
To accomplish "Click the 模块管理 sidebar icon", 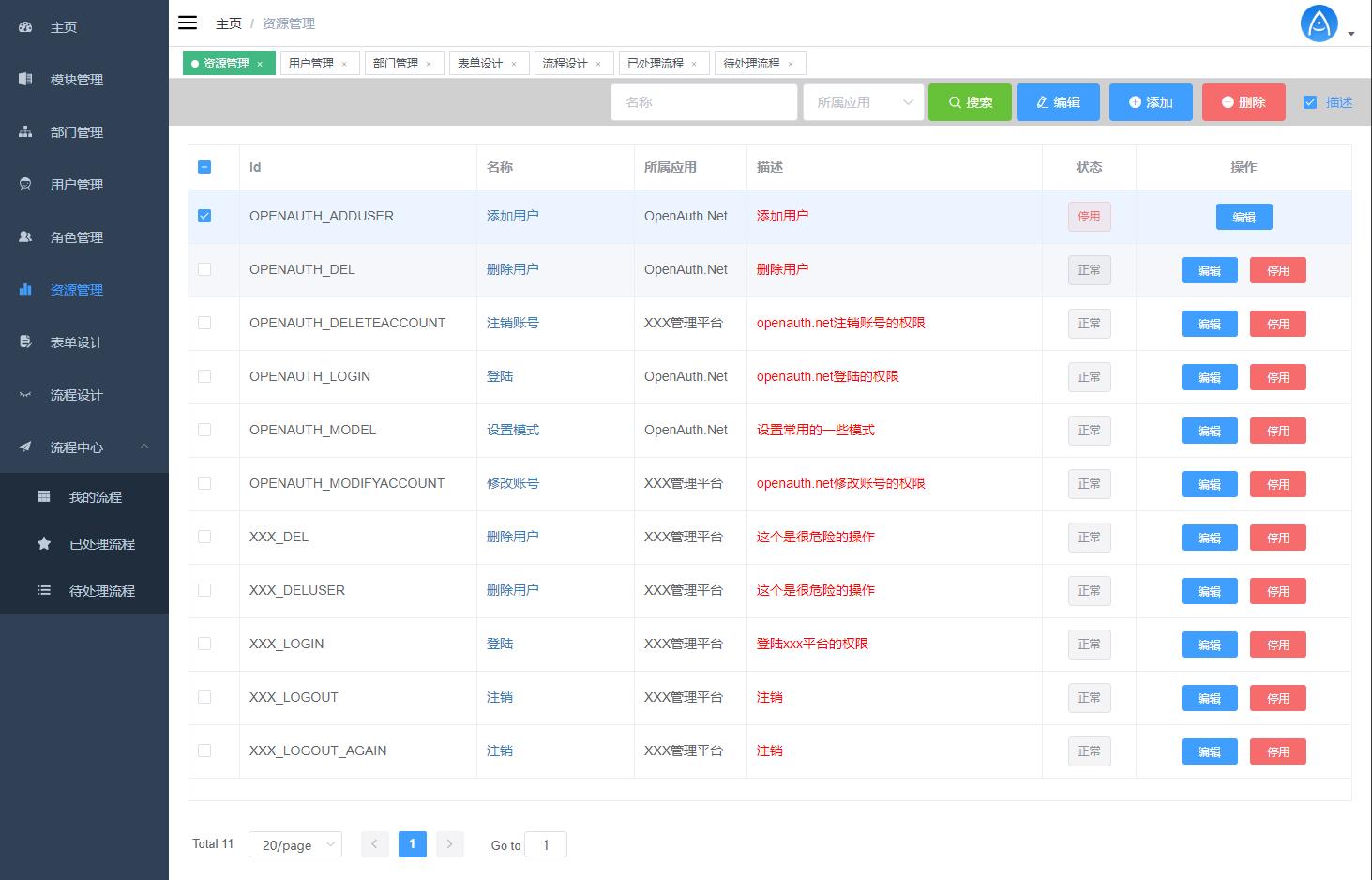I will 25,80.
